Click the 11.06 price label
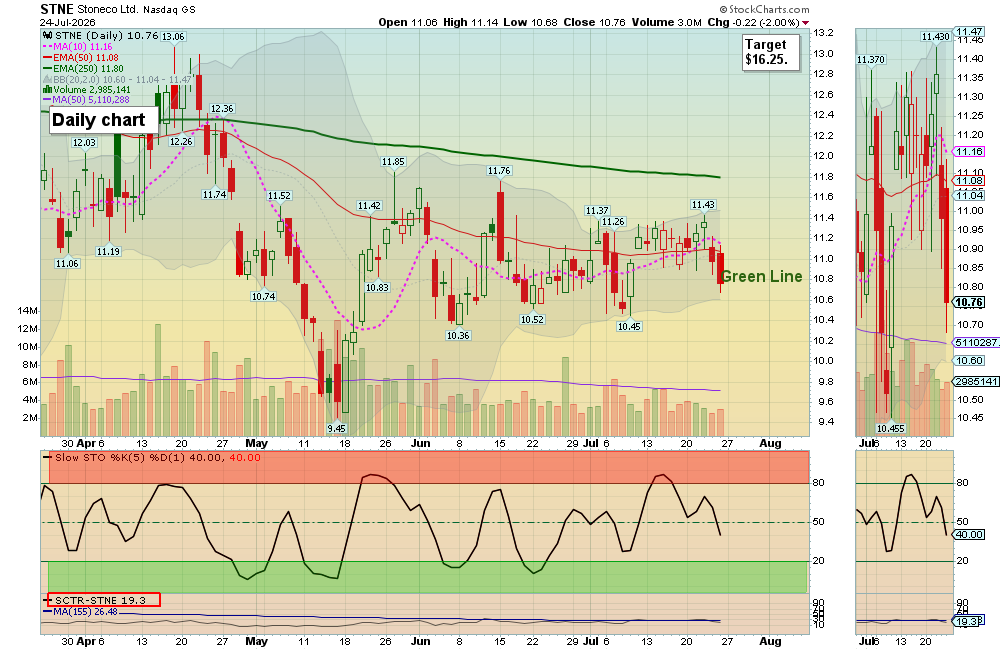The height and width of the screenshot is (650, 1000). click(x=67, y=263)
